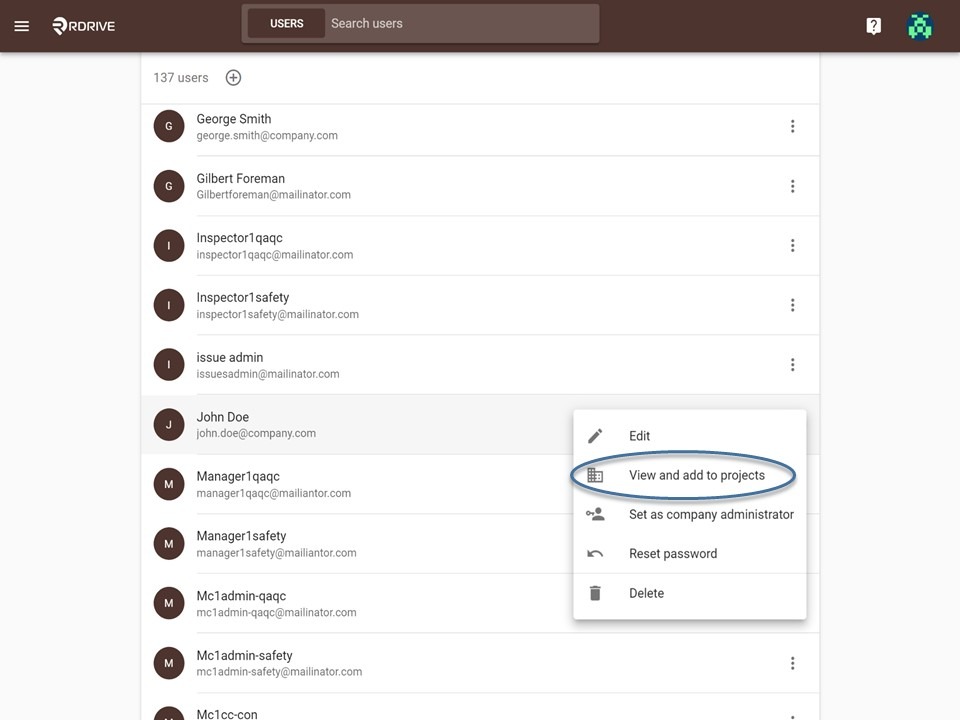Click George Smith's G avatar

[169, 126]
